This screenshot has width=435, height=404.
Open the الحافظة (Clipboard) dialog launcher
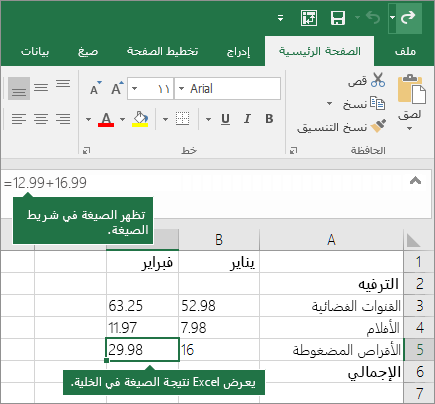coord(293,151)
